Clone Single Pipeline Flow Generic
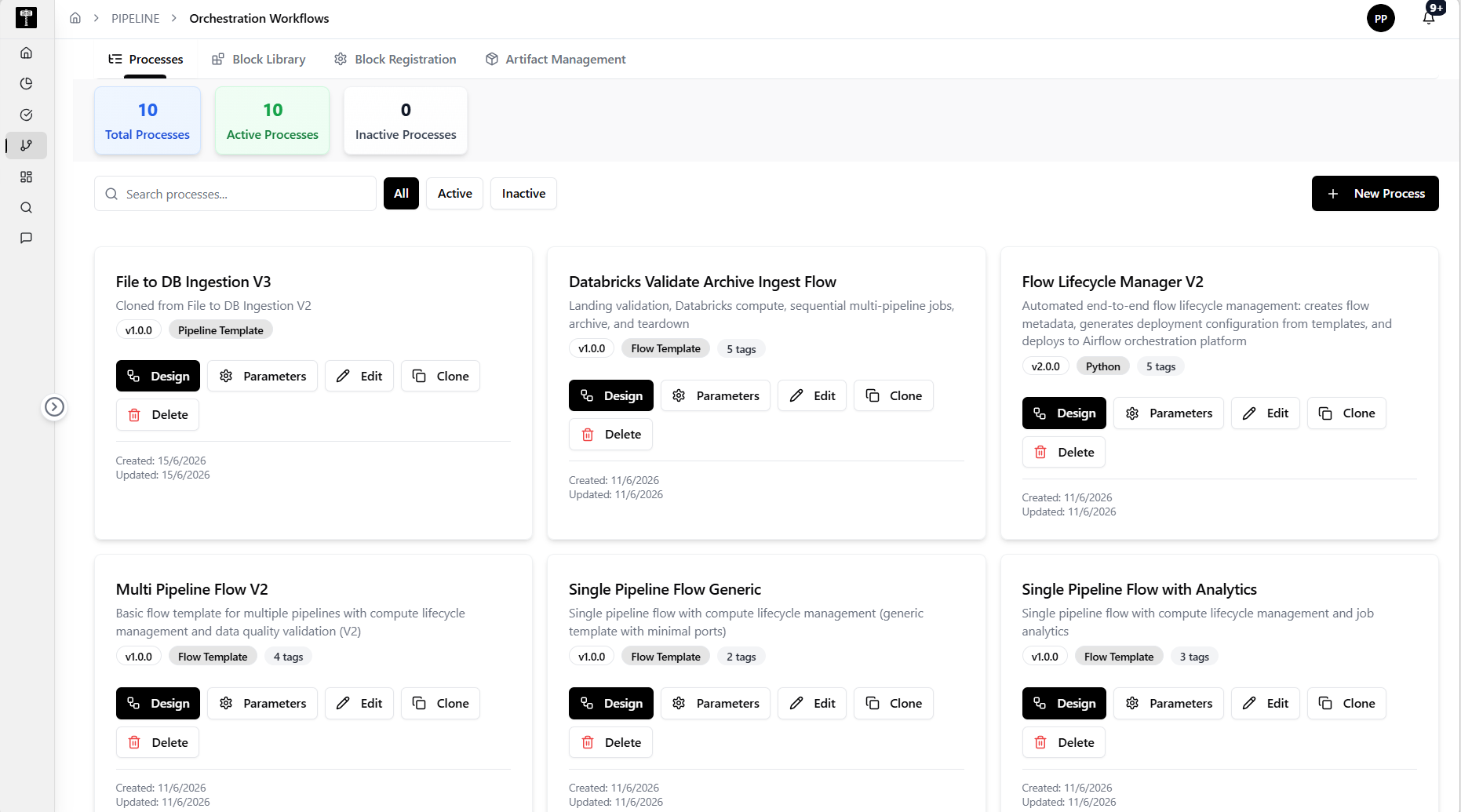This screenshot has height=812, width=1461. [x=894, y=703]
